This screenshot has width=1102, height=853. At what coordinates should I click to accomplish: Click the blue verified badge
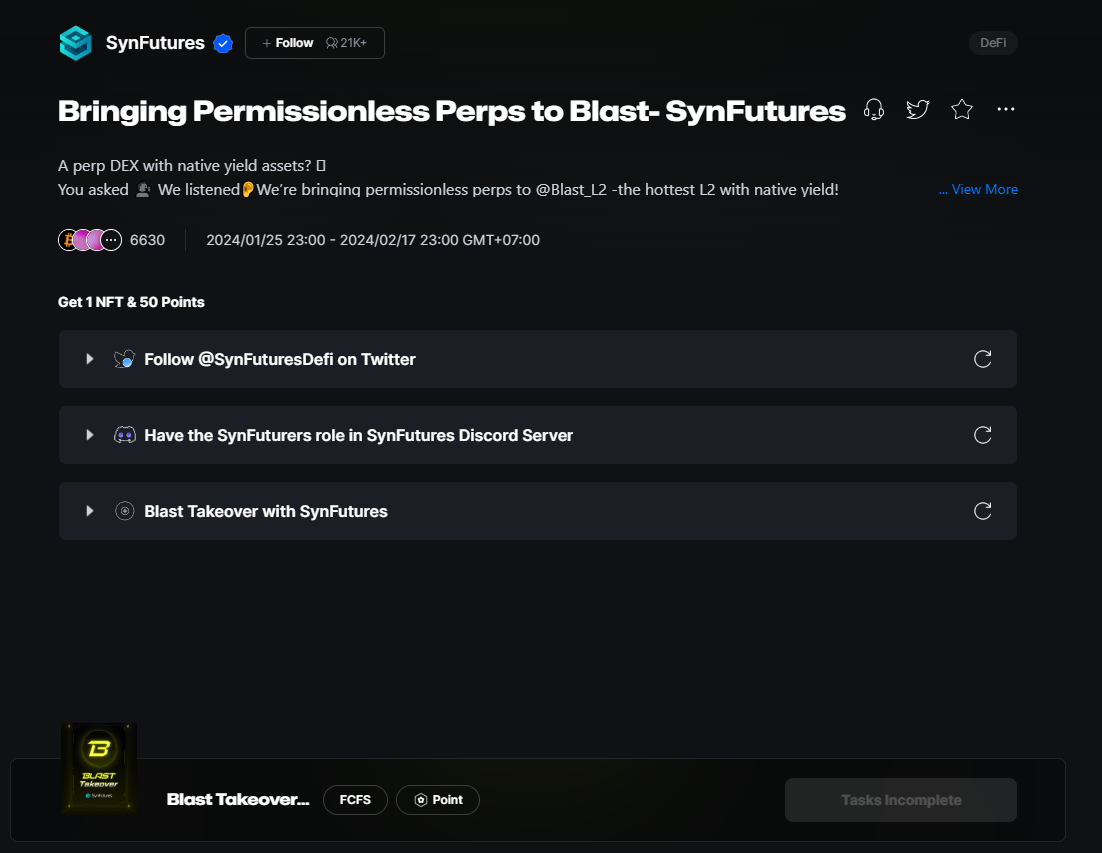click(x=223, y=43)
